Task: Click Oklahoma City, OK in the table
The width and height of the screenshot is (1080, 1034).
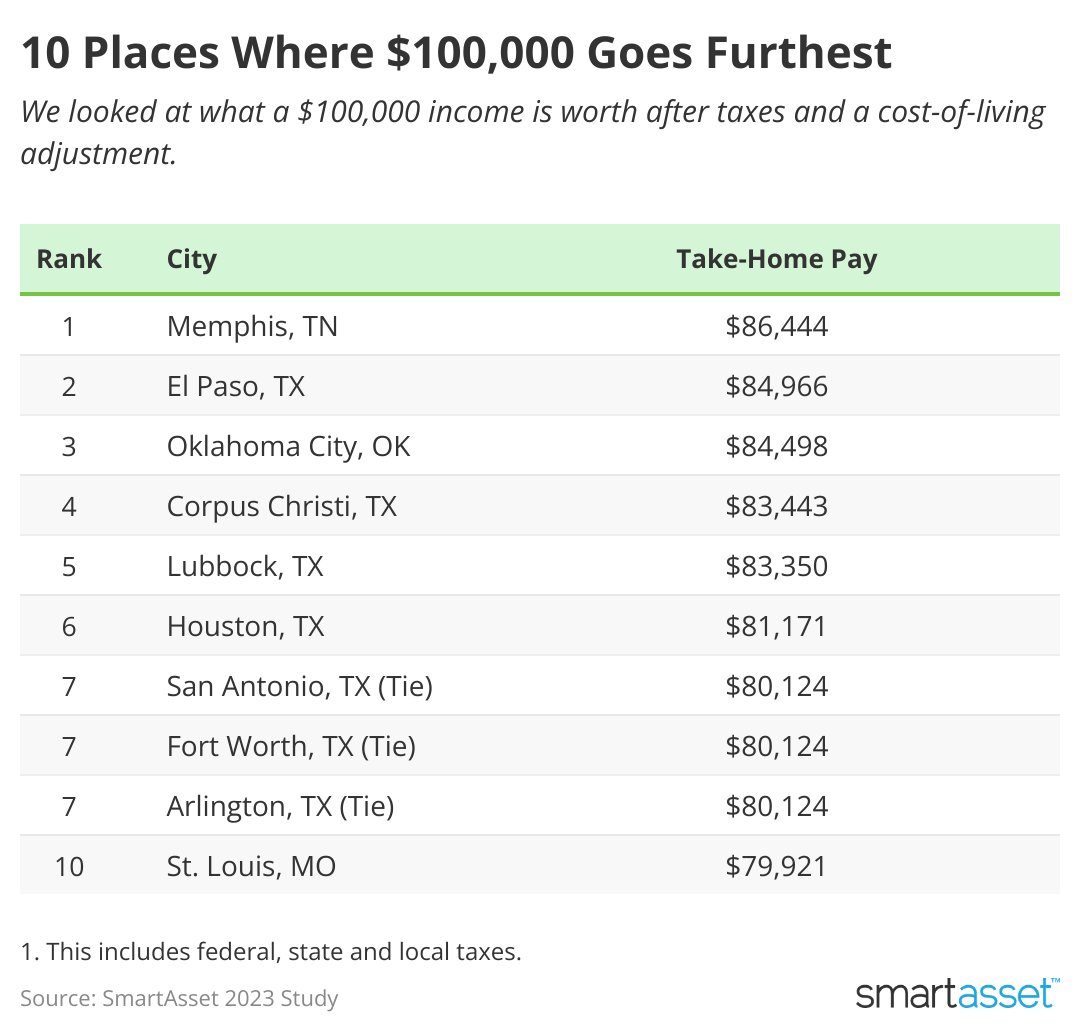Action: pos(288,446)
